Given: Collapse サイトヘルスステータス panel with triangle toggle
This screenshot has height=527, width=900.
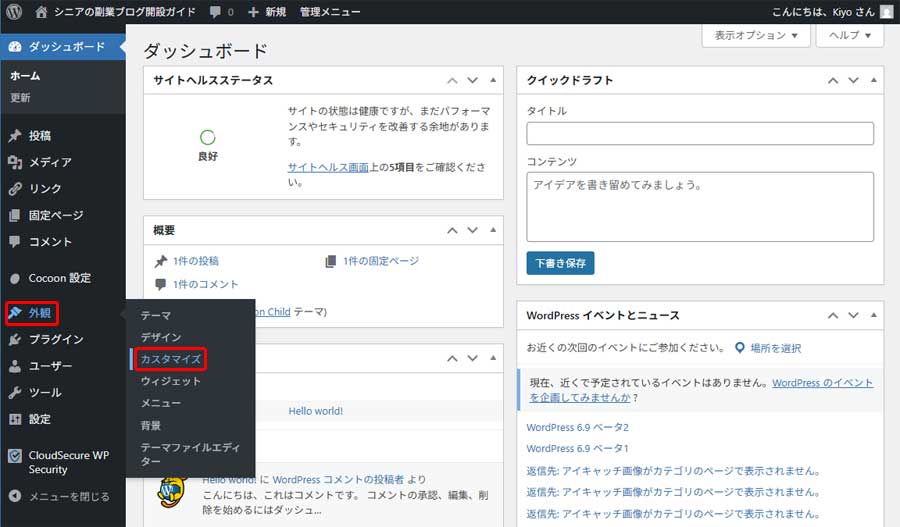Looking at the screenshot, I should tap(493, 80).
